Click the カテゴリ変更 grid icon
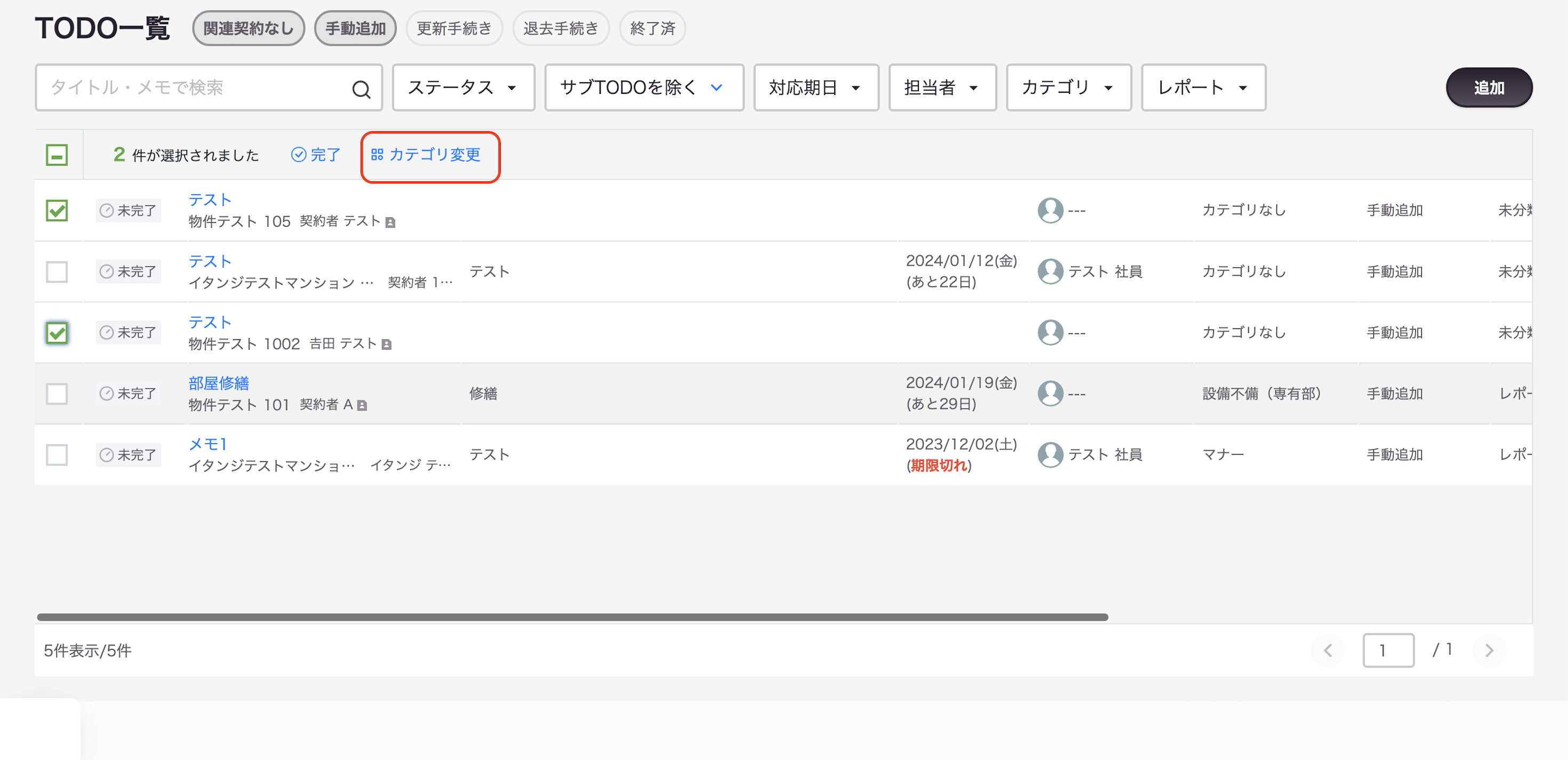 (x=377, y=155)
